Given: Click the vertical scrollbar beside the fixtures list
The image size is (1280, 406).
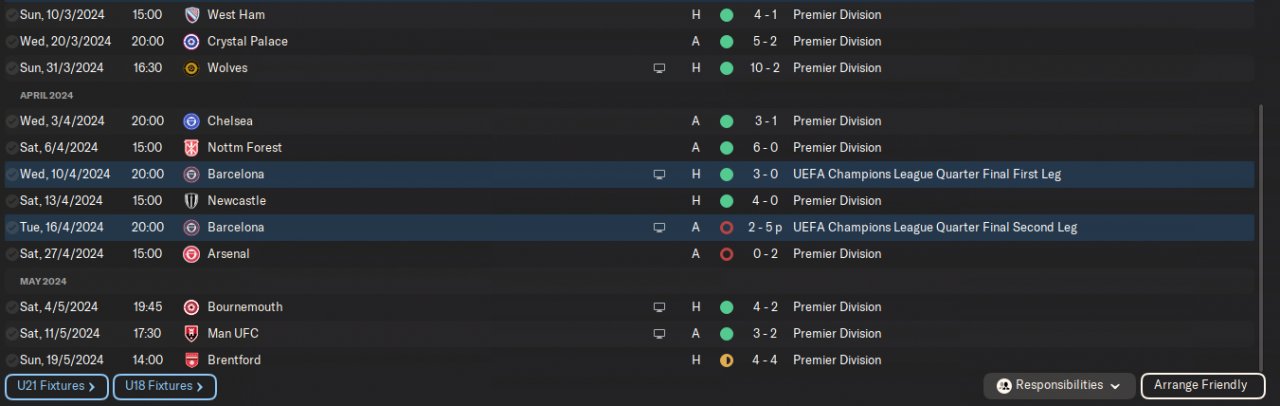Looking at the screenshot, I should pyautogui.click(x=1261, y=230).
